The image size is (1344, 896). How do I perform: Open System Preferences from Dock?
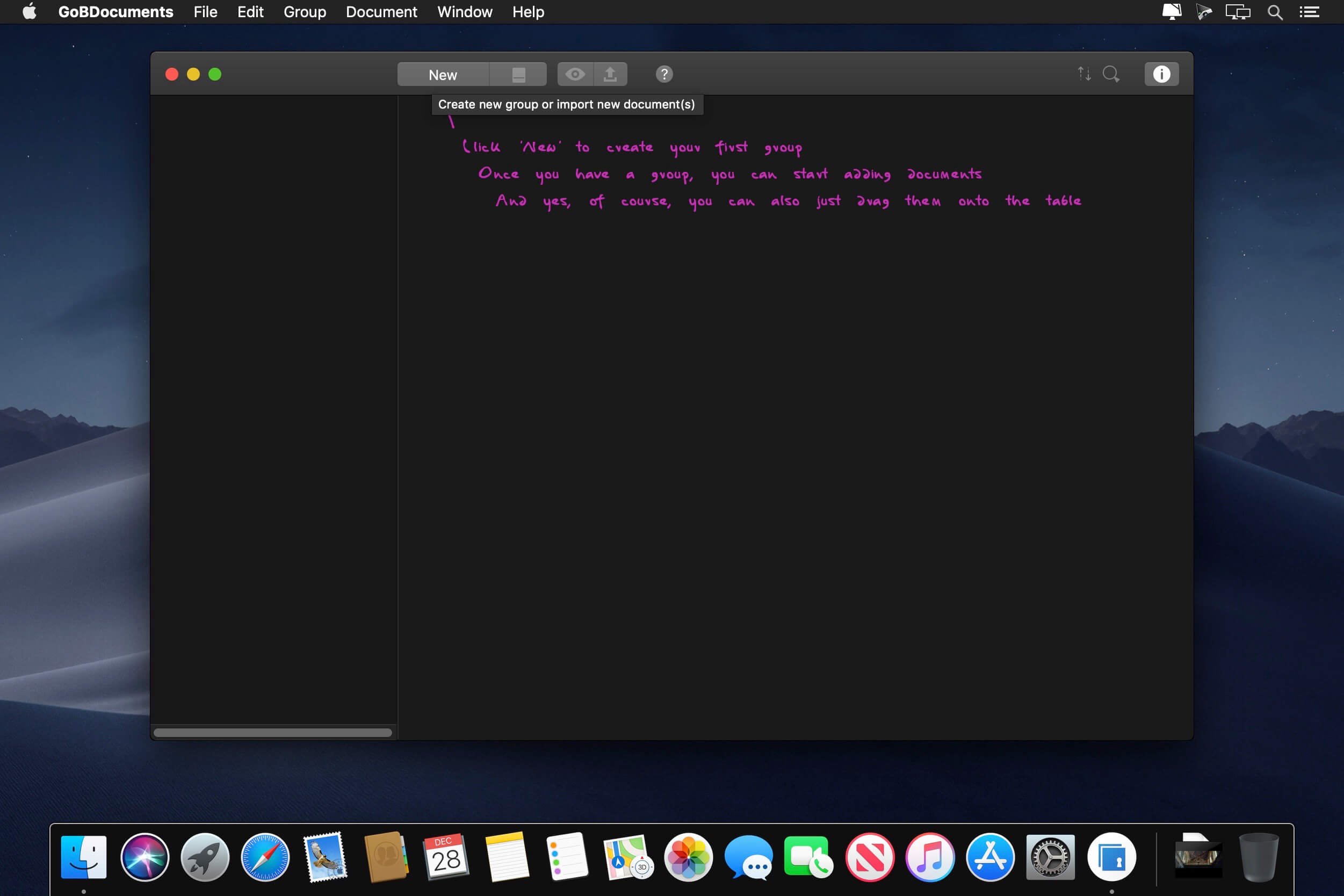[x=1050, y=857]
